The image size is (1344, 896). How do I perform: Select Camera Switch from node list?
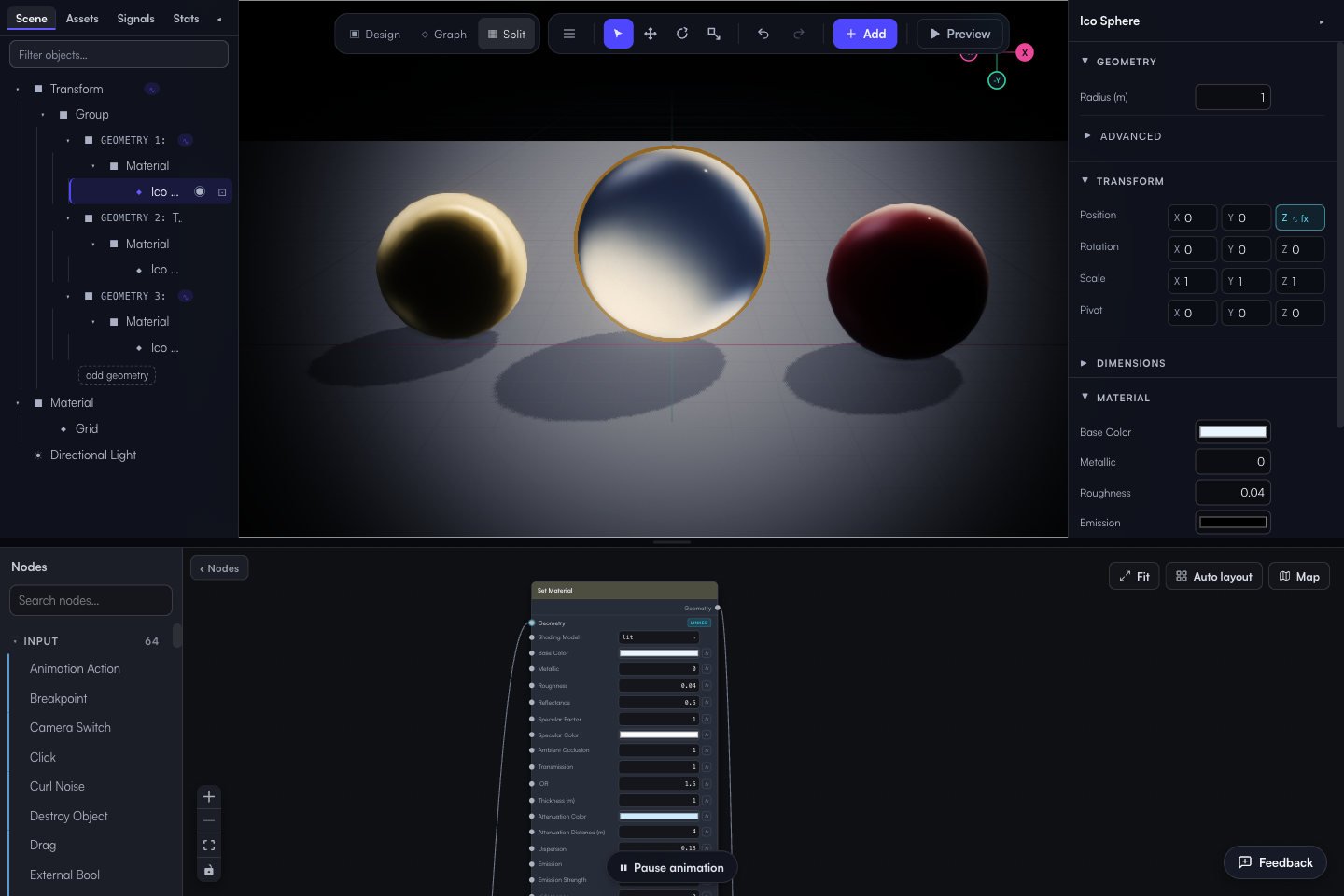click(x=70, y=728)
